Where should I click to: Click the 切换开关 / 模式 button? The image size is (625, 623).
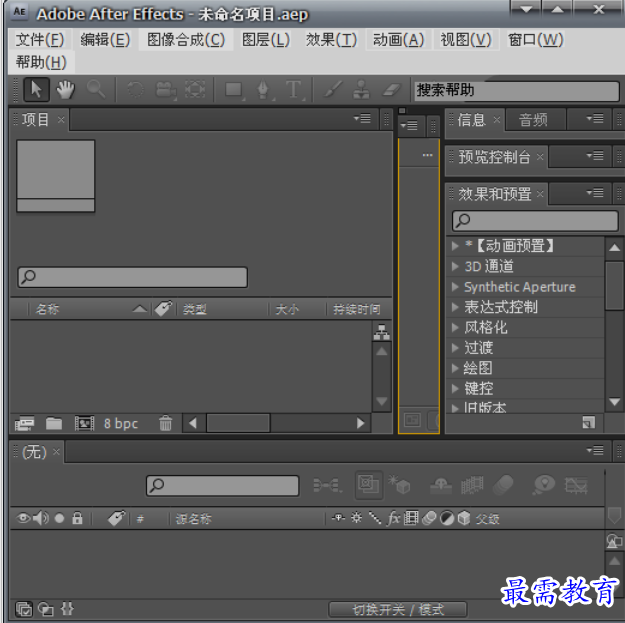tap(398, 609)
